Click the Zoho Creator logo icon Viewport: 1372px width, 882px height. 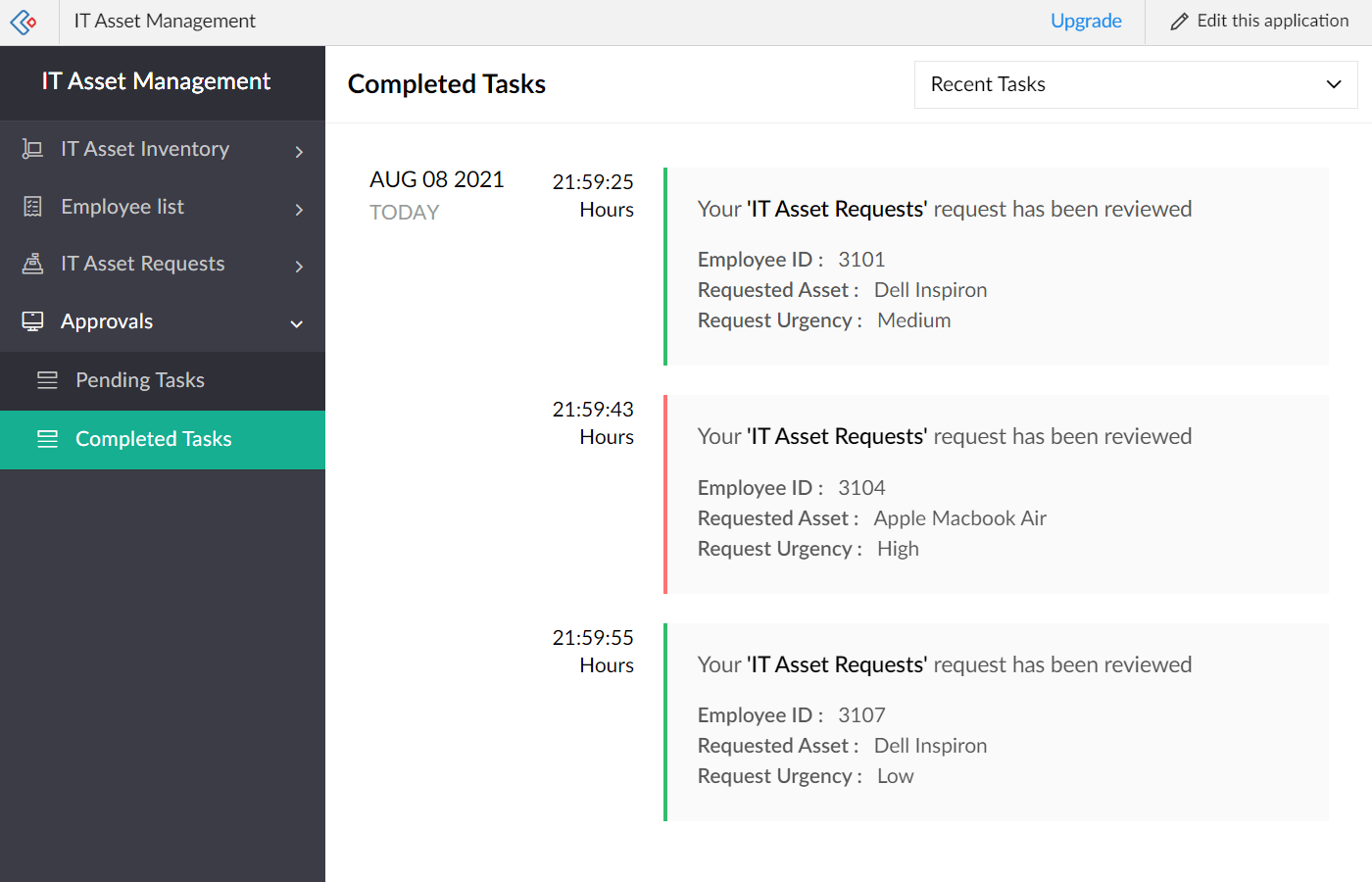click(24, 22)
